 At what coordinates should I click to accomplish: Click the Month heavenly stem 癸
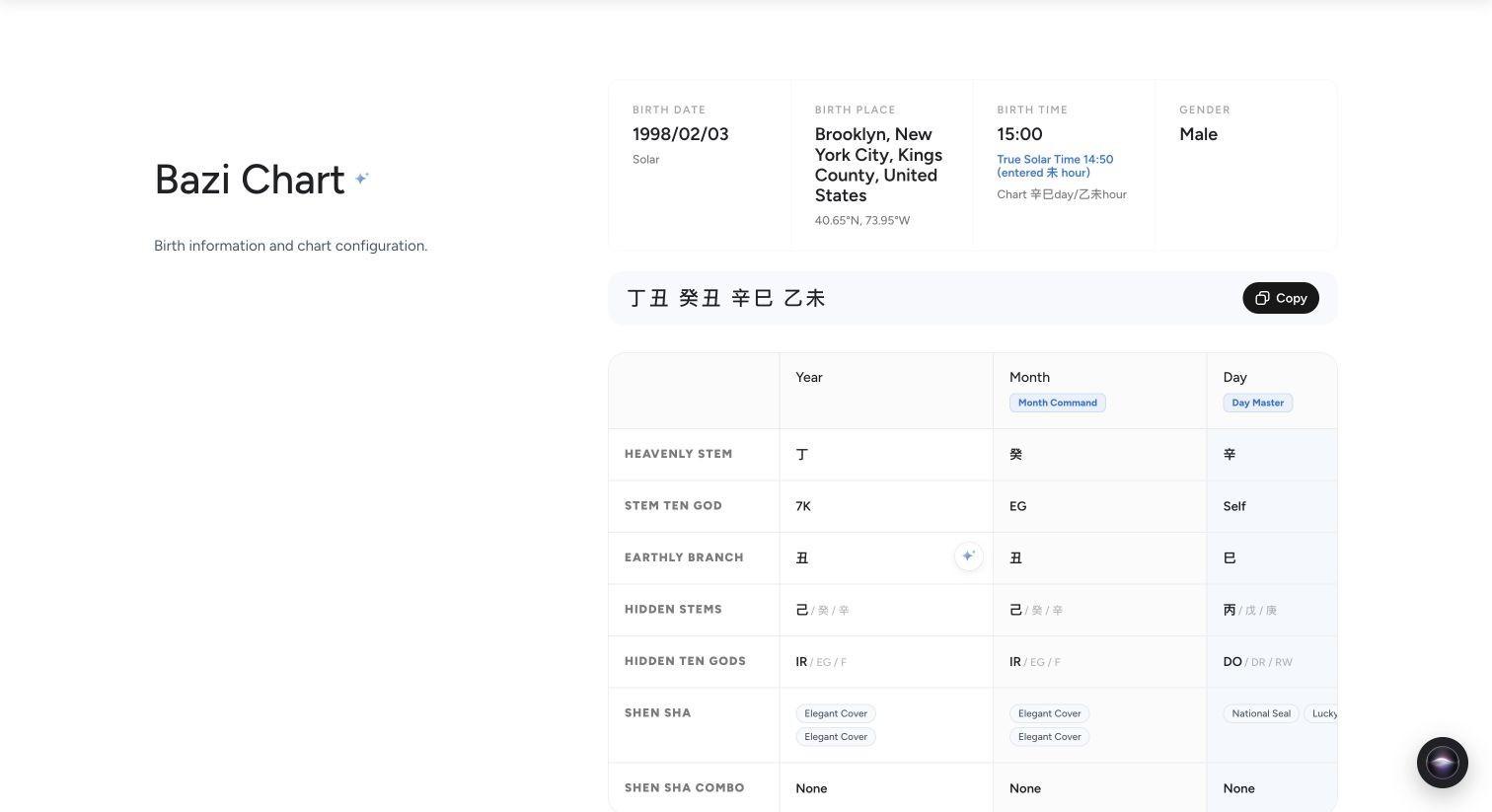(x=1015, y=454)
